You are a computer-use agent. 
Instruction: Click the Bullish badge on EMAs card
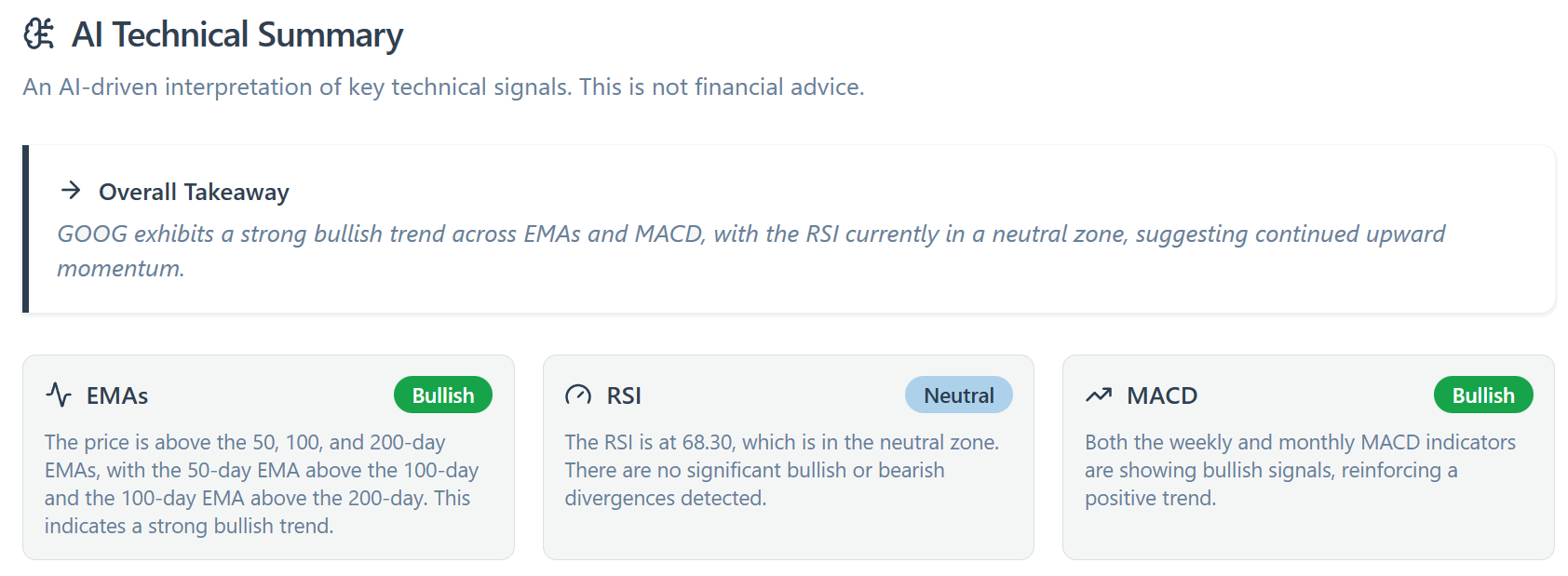pos(443,395)
